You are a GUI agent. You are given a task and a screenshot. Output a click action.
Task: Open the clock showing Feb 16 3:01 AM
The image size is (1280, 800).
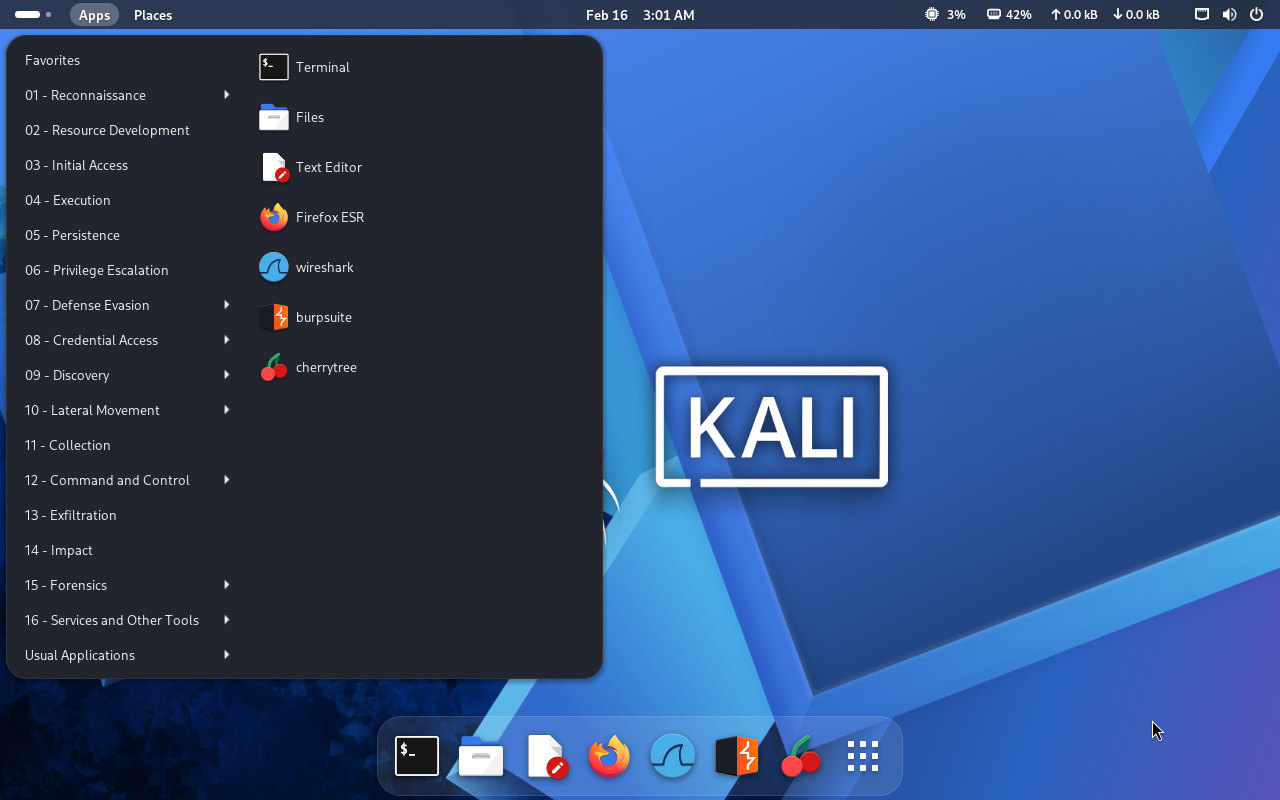[640, 15]
